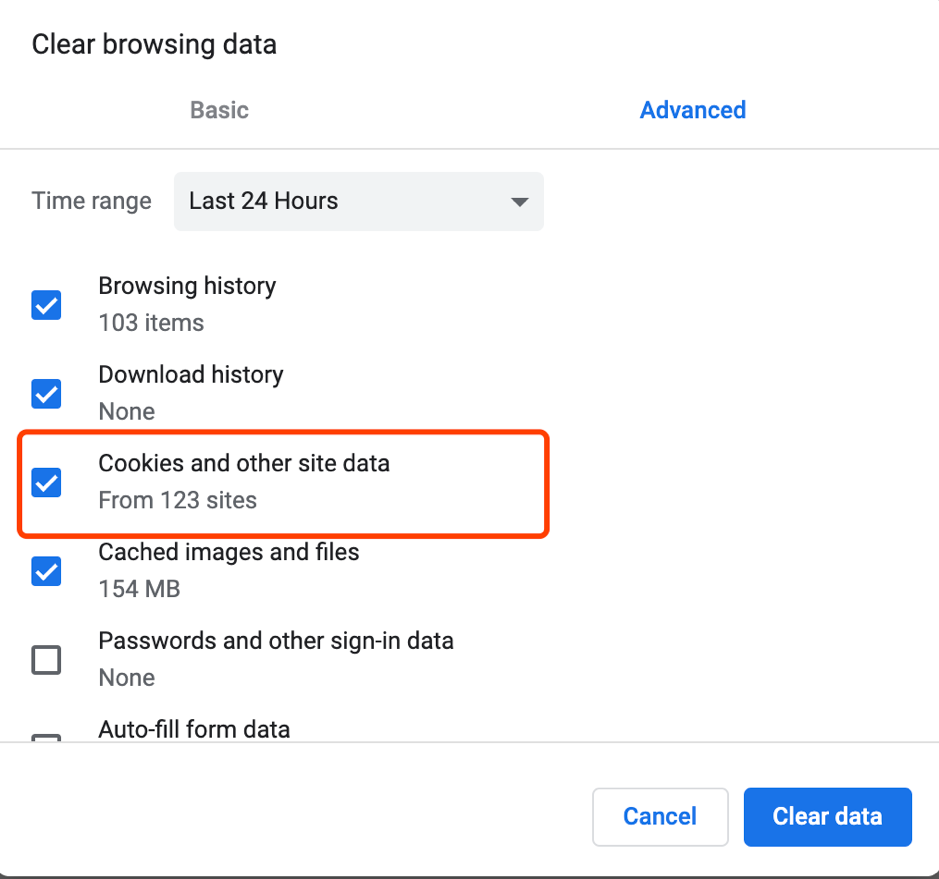Click the 'Passwords and other sign-in data' label
The height and width of the screenshot is (879, 939).
(276, 641)
